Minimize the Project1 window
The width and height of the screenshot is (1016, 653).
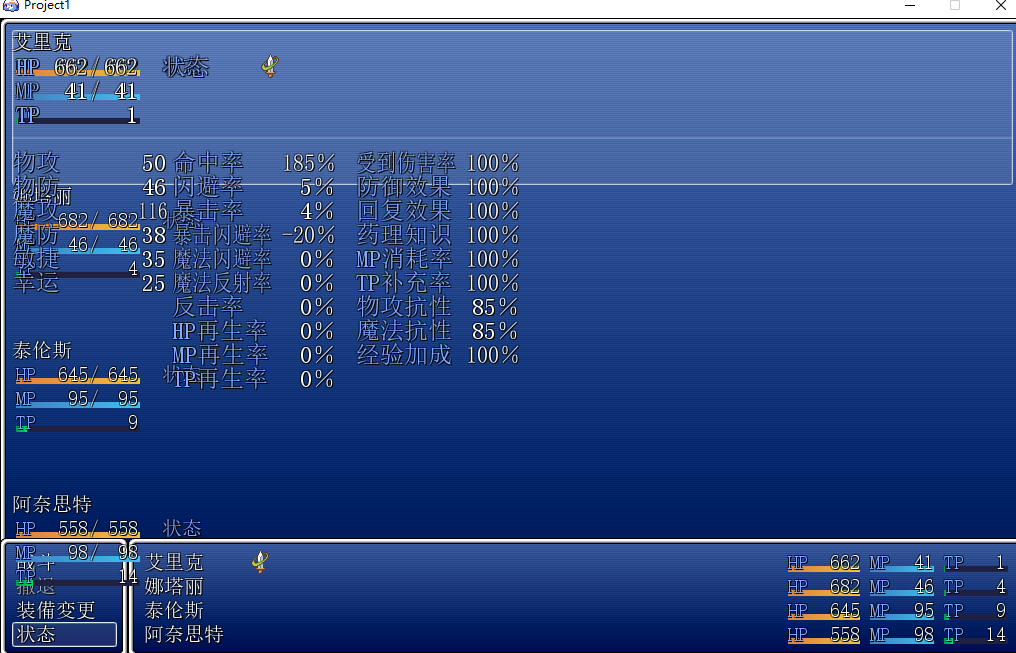point(910,5)
